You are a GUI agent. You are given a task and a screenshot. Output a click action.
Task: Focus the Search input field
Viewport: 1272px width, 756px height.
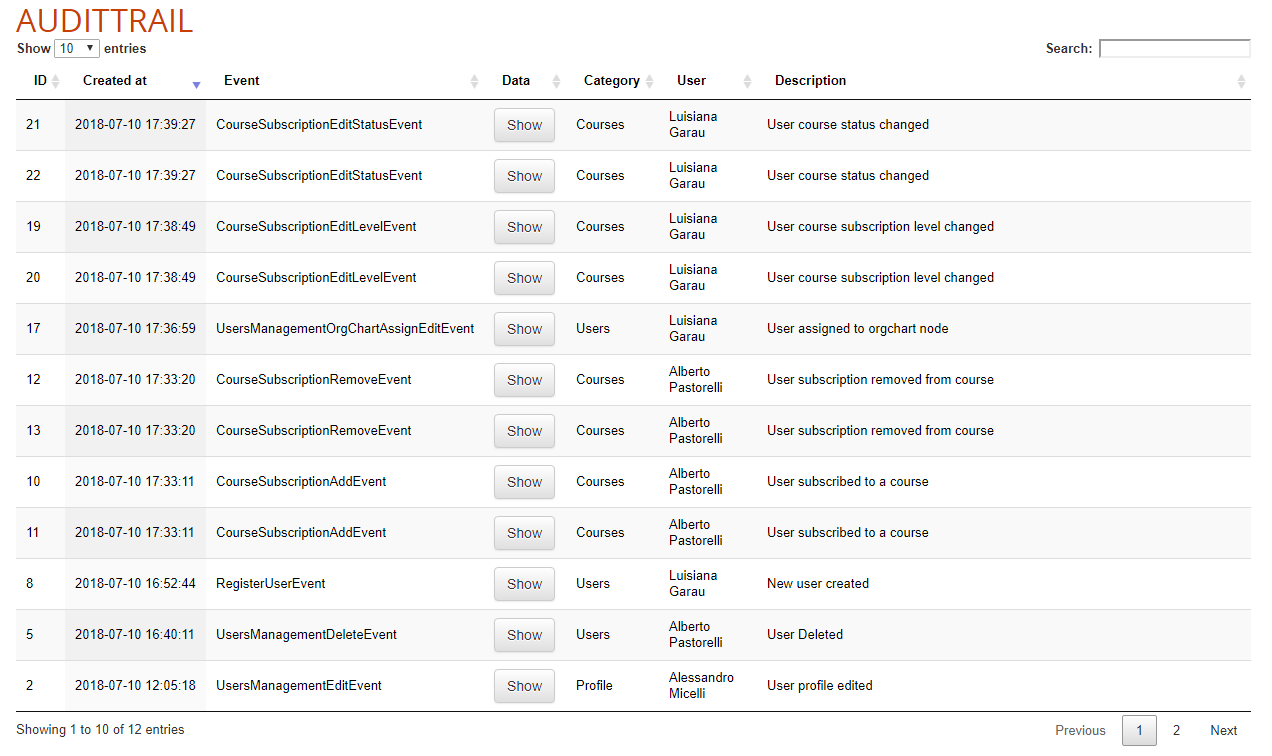1174,48
